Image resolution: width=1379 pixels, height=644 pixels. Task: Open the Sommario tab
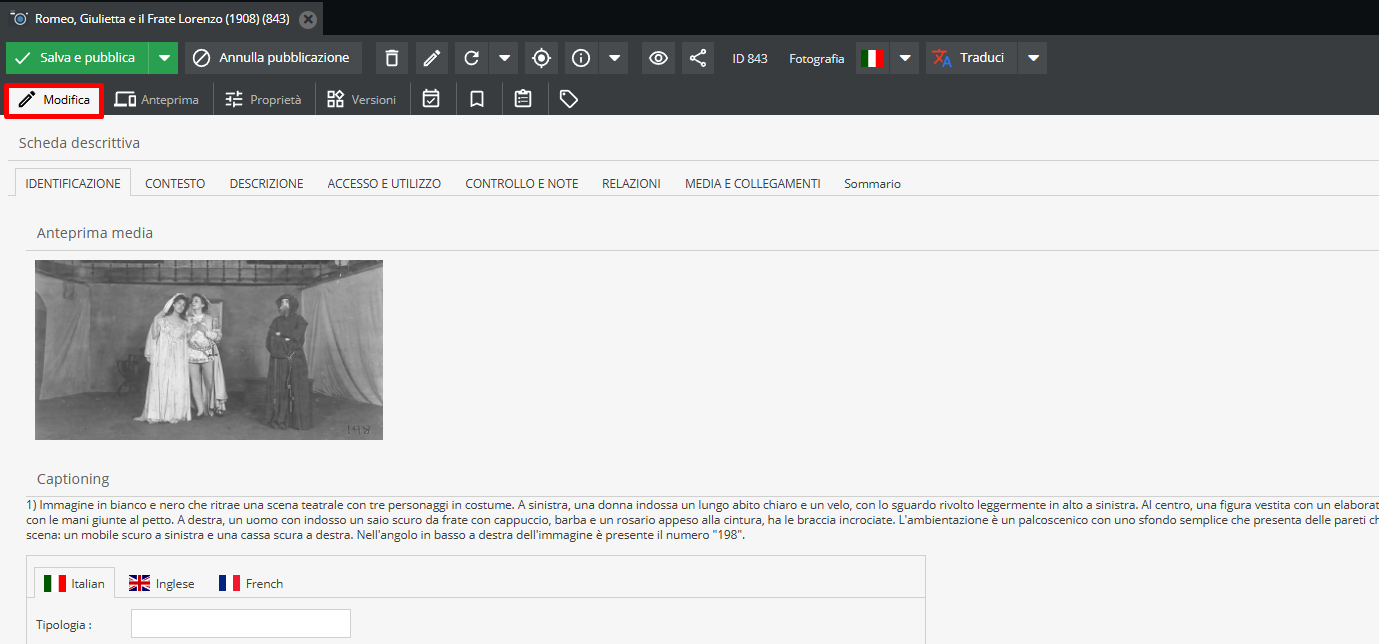tap(872, 183)
